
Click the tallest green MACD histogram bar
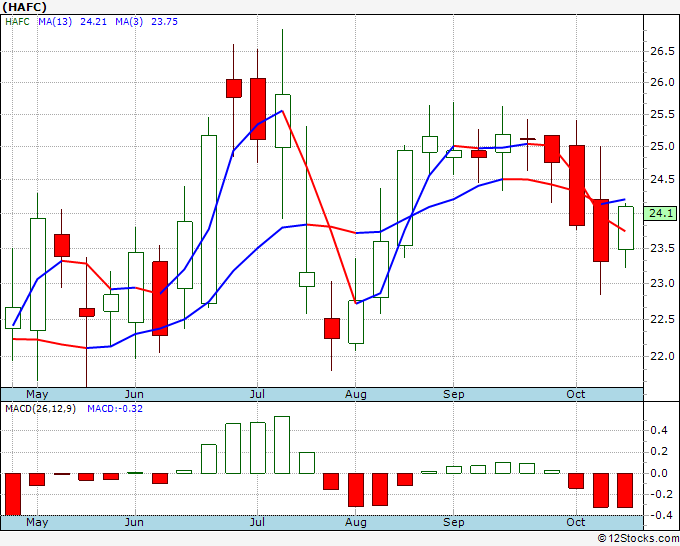282,445
